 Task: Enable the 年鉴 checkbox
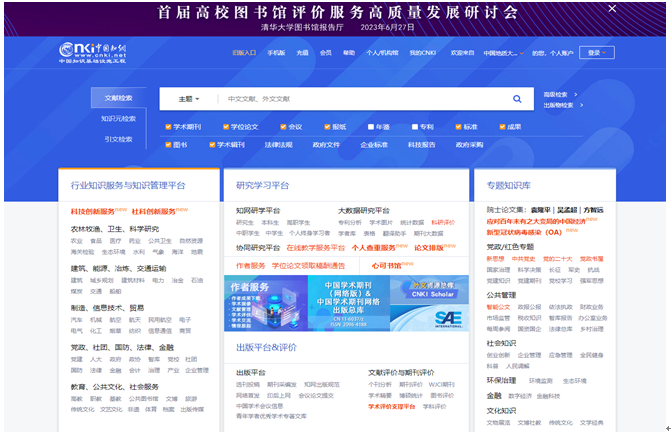click(x=371, y=127)
